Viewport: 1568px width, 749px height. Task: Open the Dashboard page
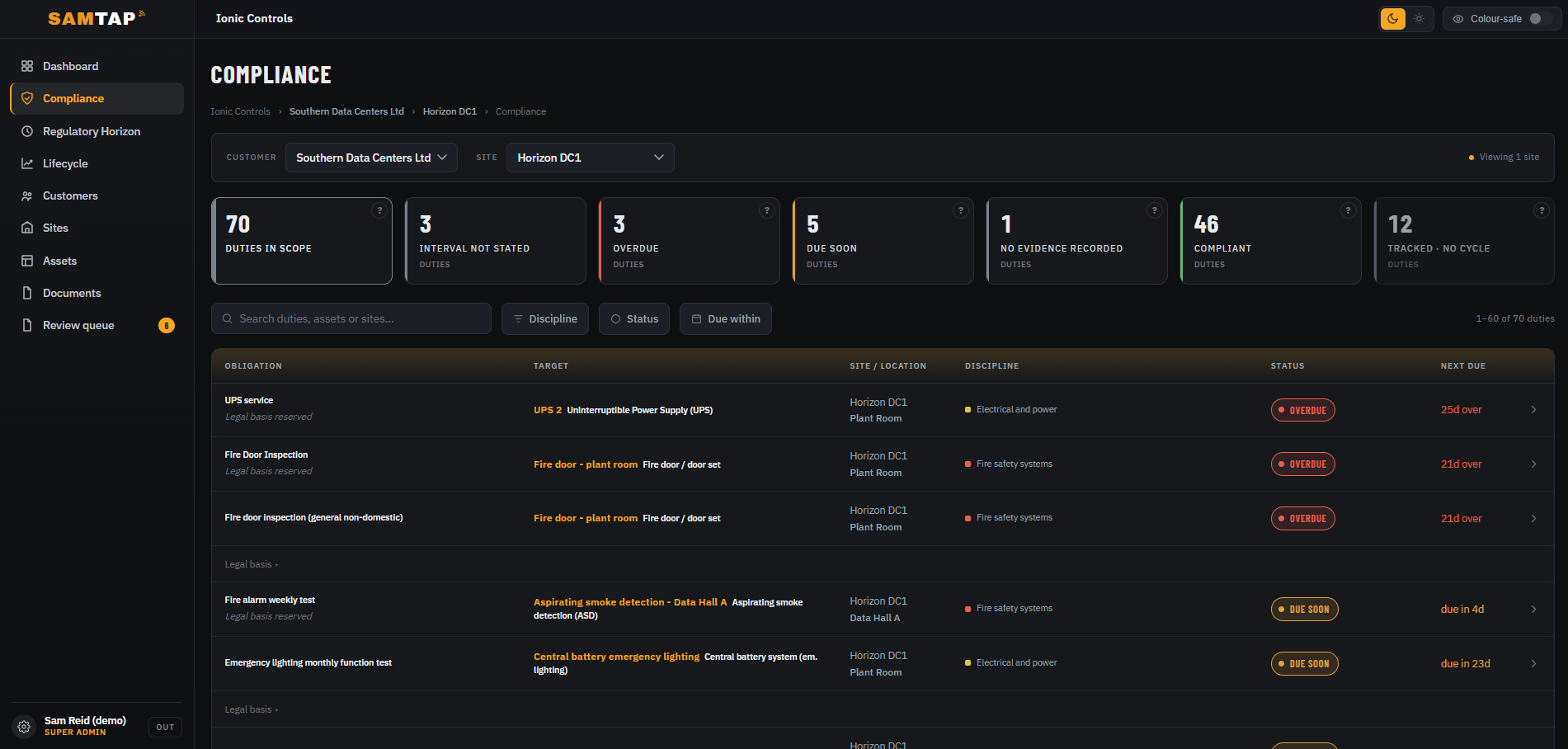[x=97, y=66]
